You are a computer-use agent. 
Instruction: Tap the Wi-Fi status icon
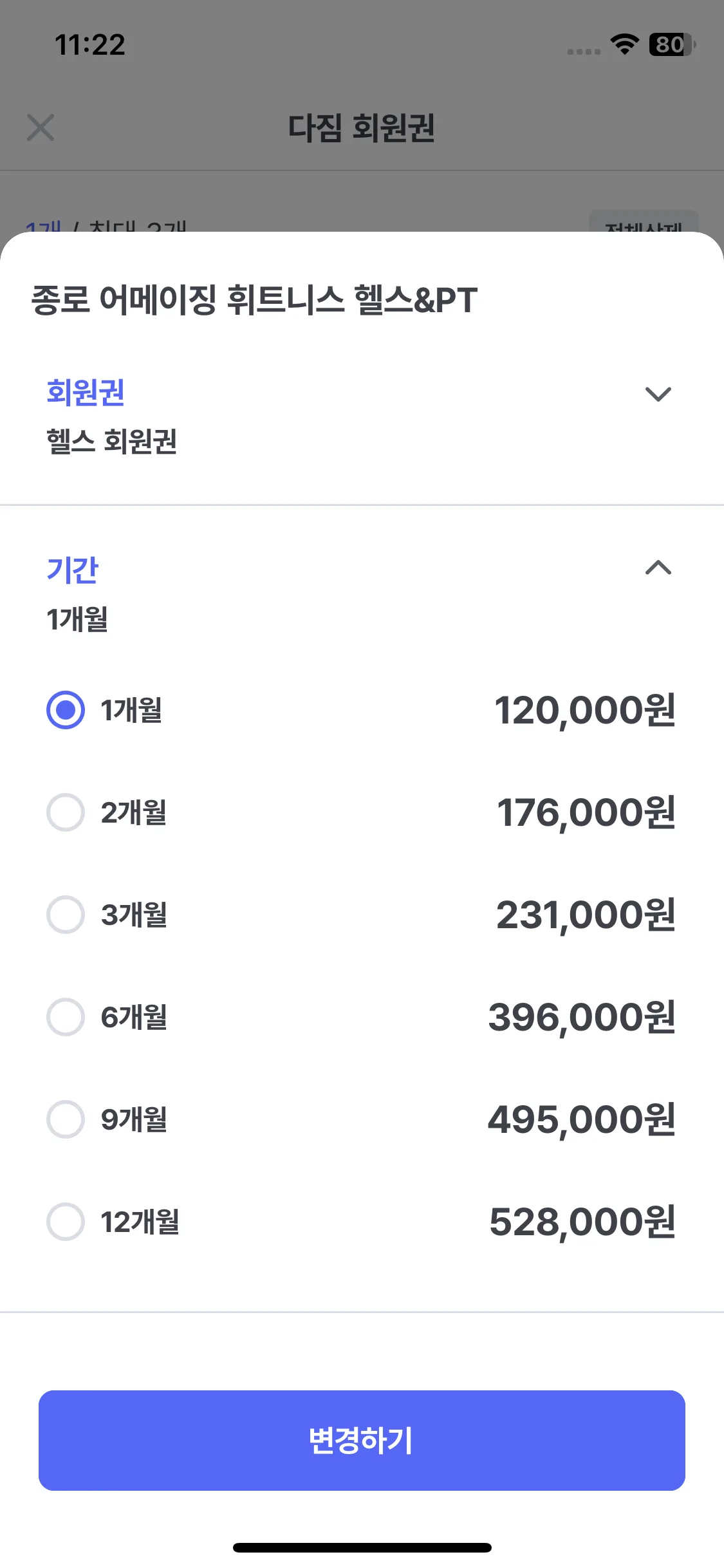click(x=624, y=44)
